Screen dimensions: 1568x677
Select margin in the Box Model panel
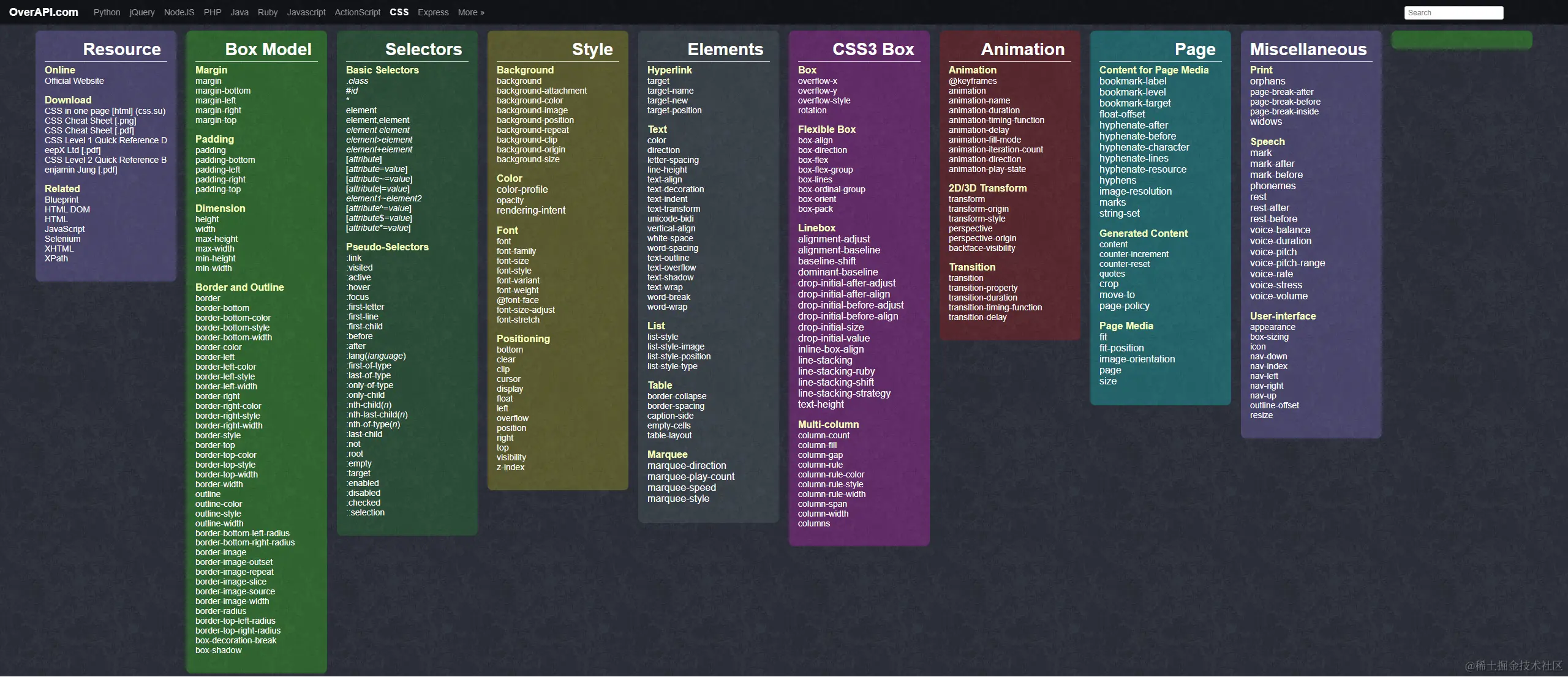209,80
